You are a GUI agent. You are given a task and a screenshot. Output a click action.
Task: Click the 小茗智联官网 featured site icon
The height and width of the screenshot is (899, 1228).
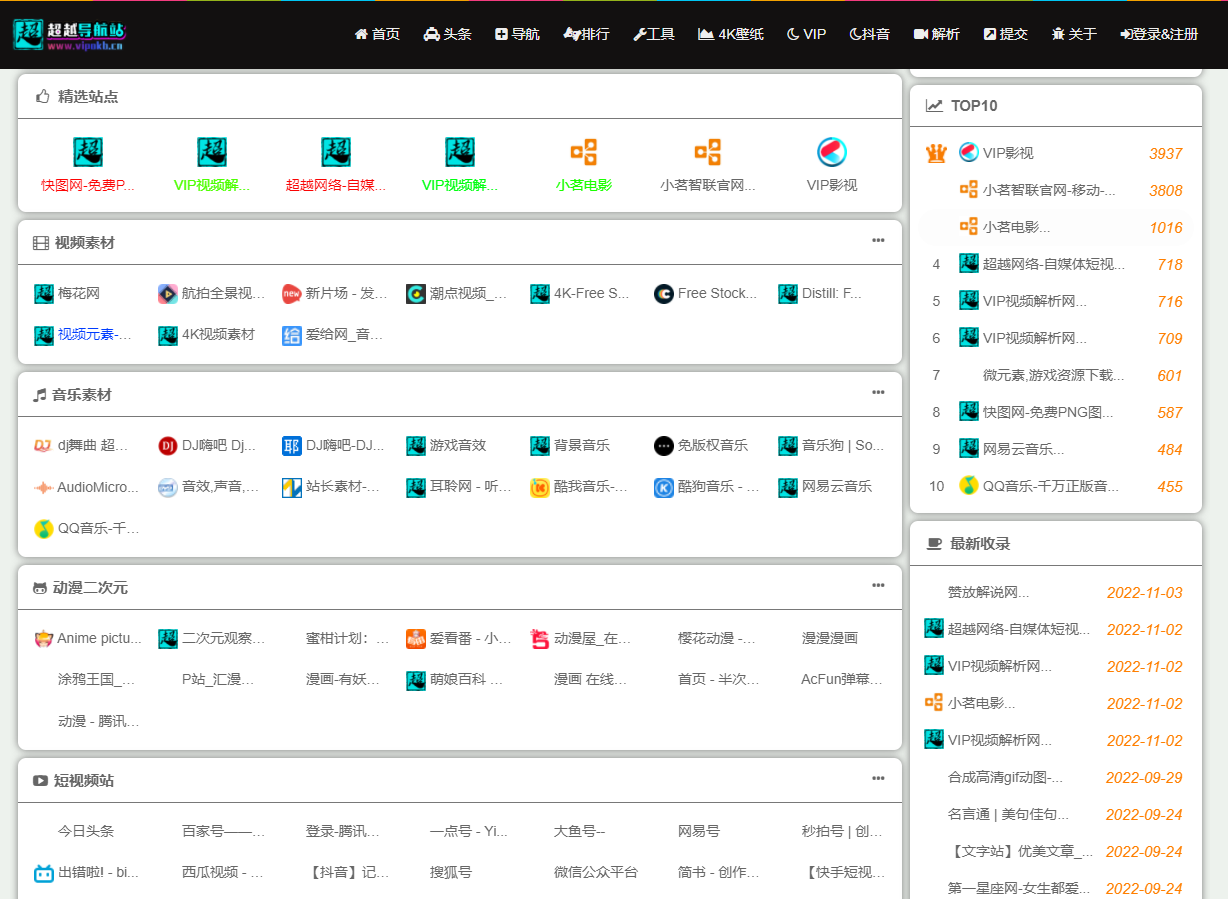tap(708, 152)
